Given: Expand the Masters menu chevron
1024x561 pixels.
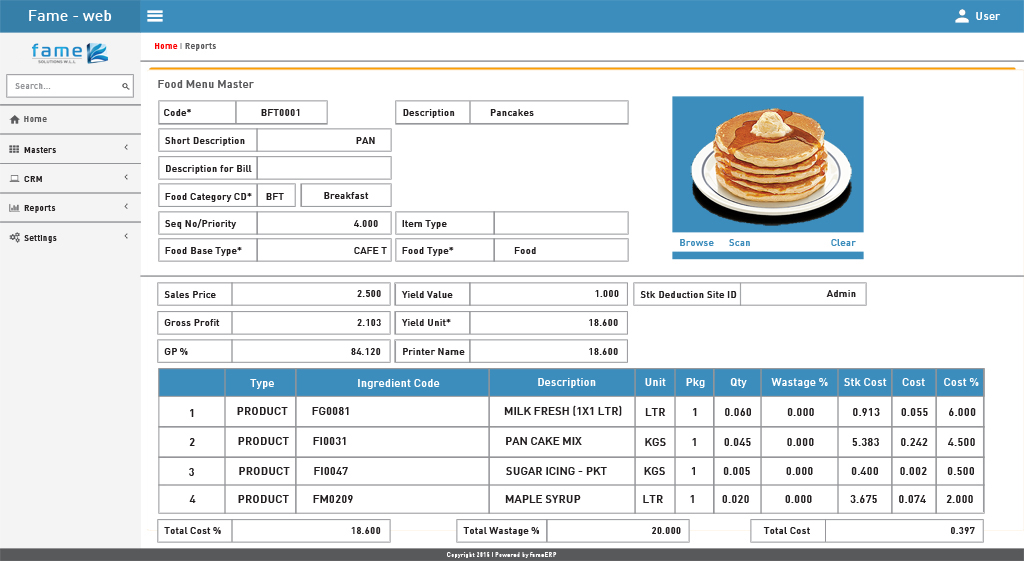Looking at the screenshot, I should click(126, 149).
